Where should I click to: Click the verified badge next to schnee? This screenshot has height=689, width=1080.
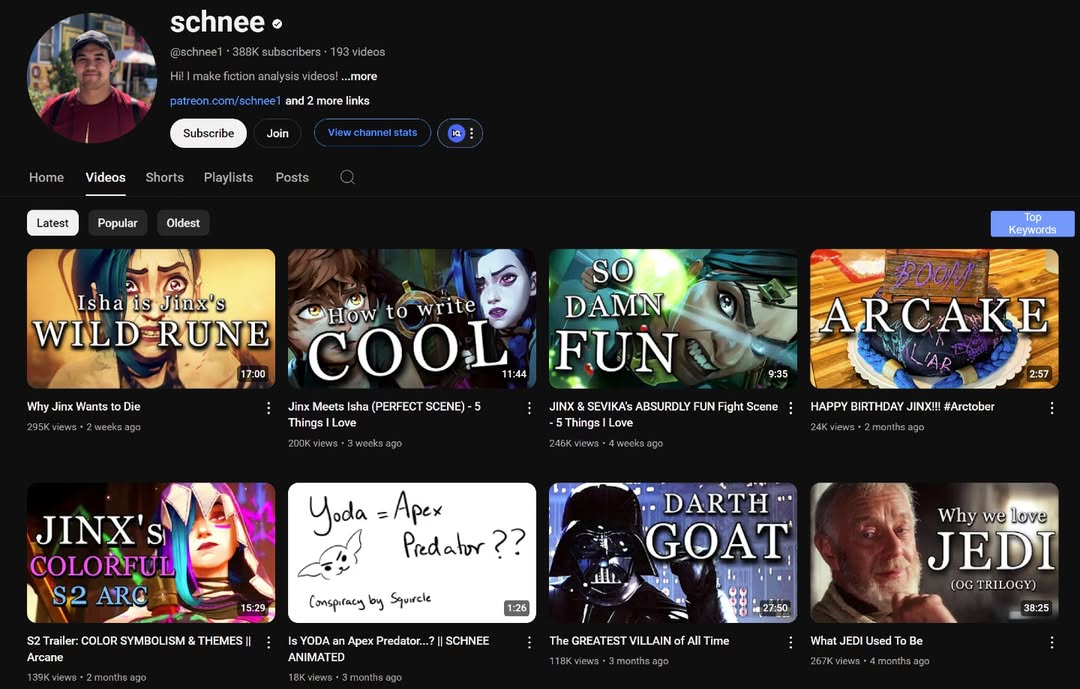tap(277, 23)
